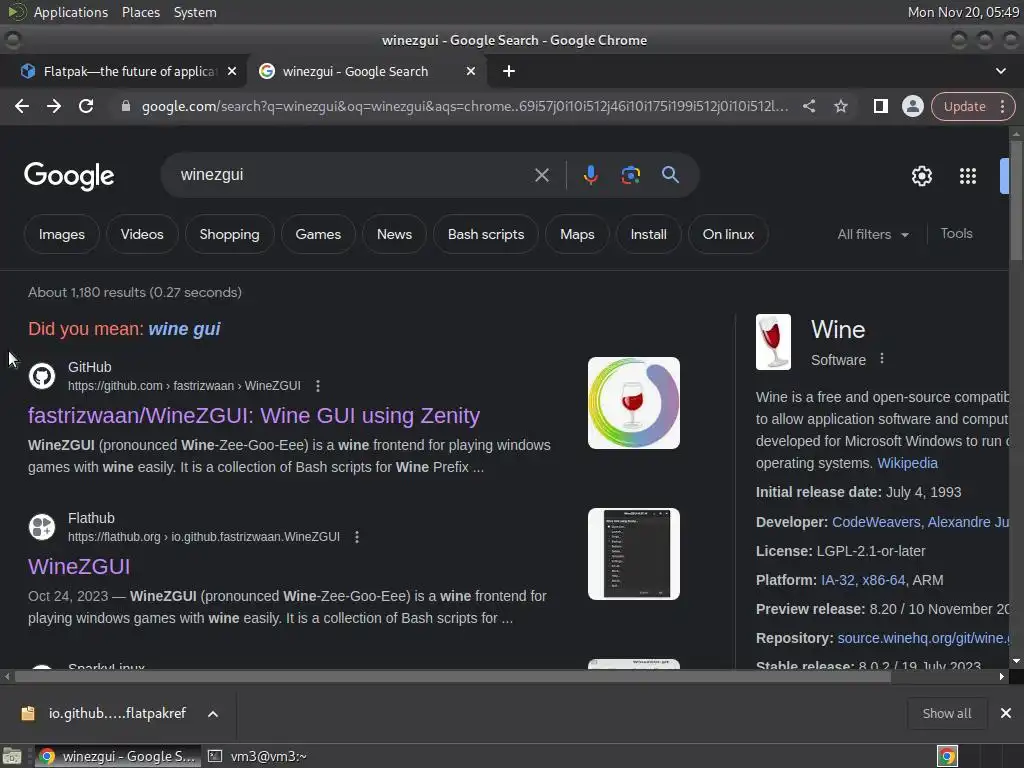Close the Flatpak tab
The height and width of the screenshot is (768, 1024).
(x=232, y=71)
